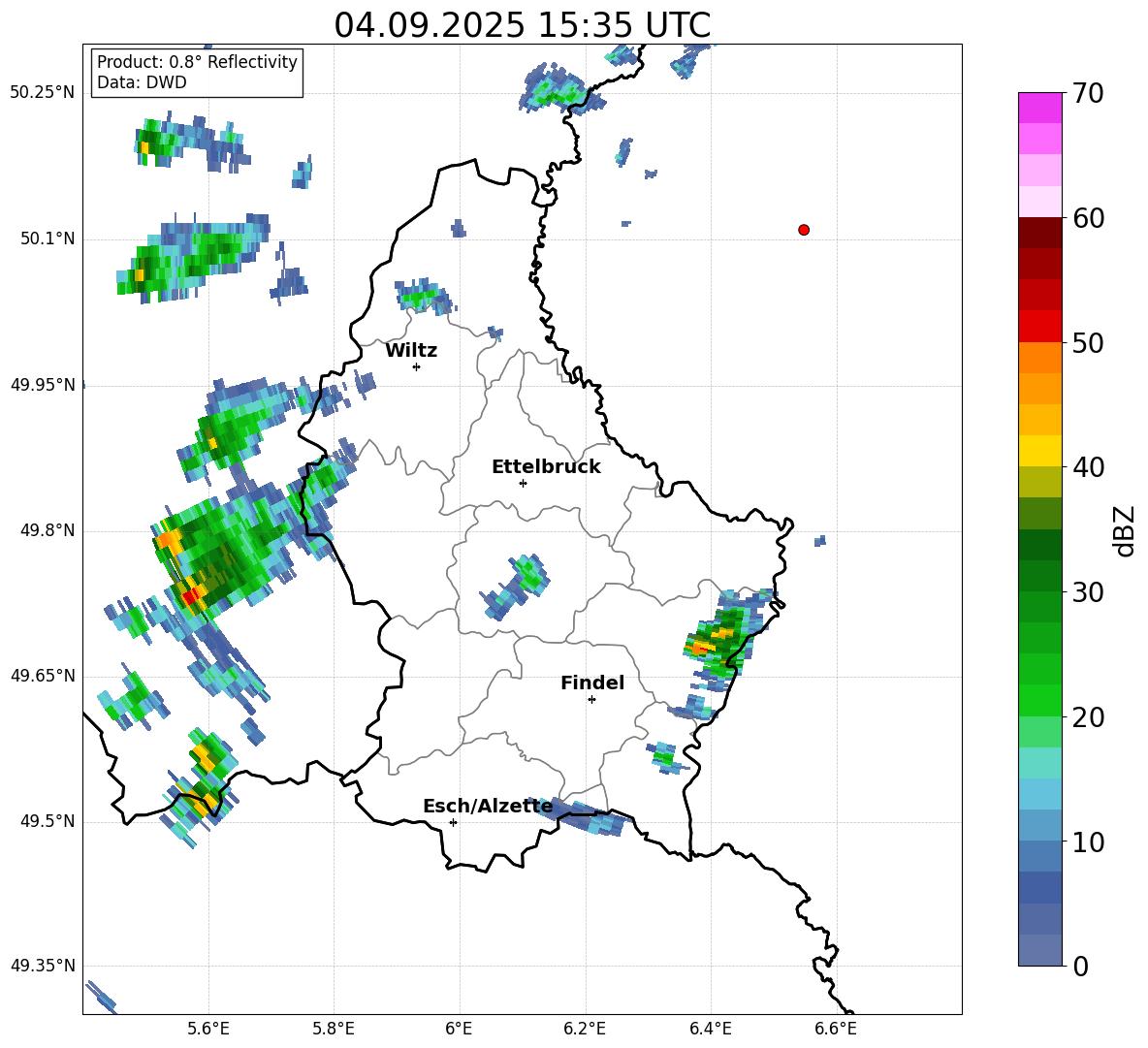1148x1048 pixels.
Task: Click the latitude label 49.95°N
Action: [43, 385]
